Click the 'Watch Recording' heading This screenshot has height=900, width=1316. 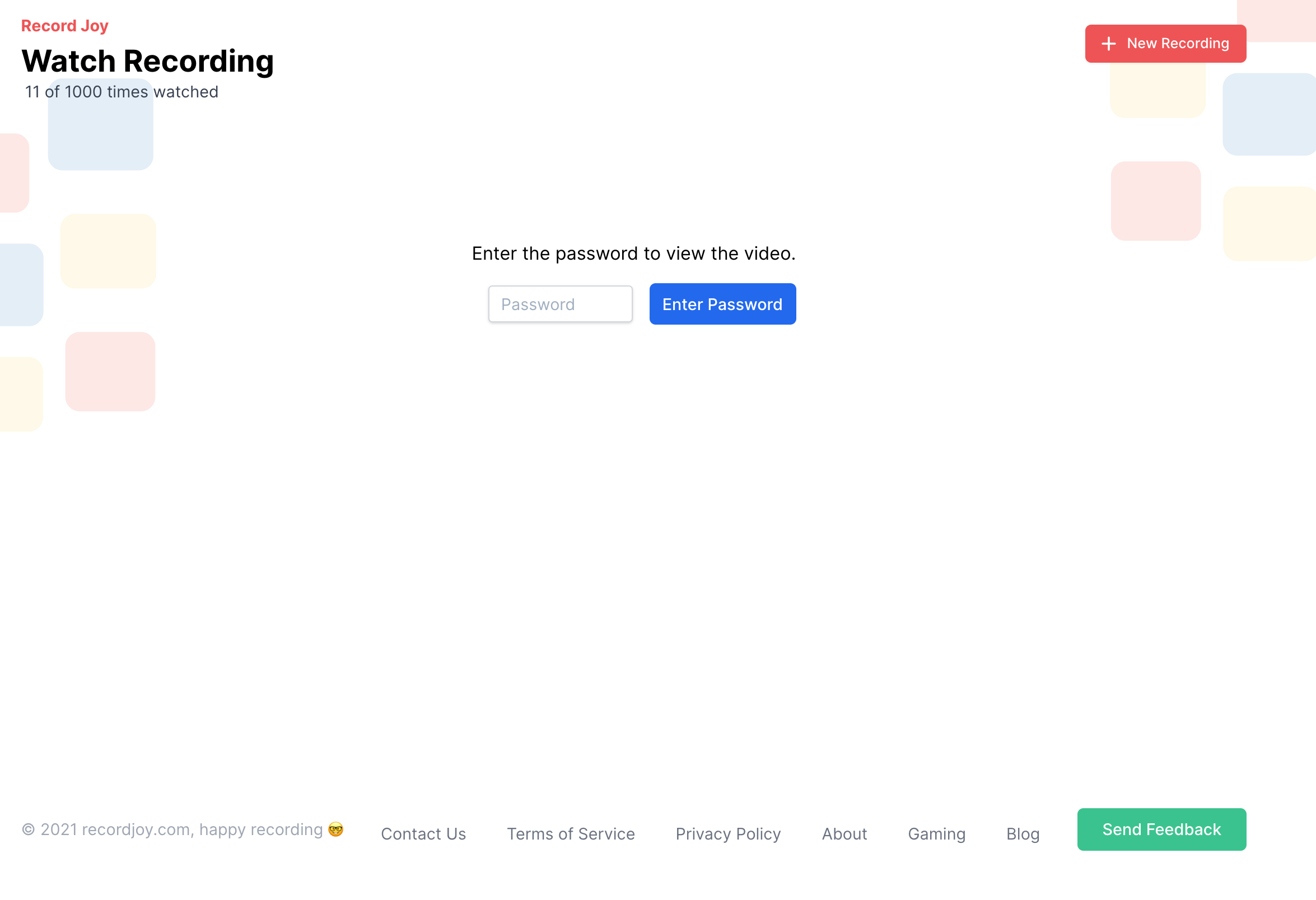point(148,61)
